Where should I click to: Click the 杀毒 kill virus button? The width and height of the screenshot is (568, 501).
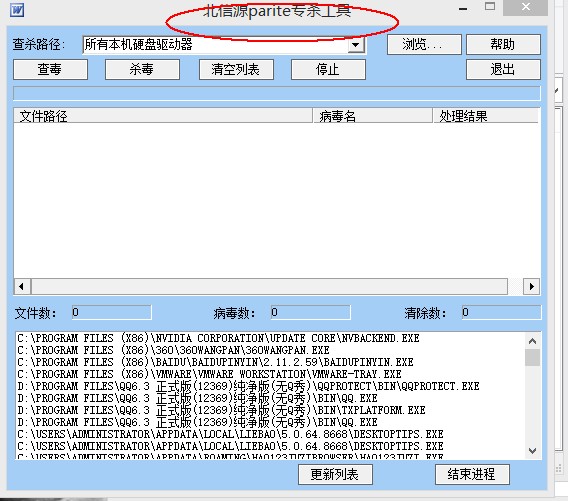coord(142,69)
